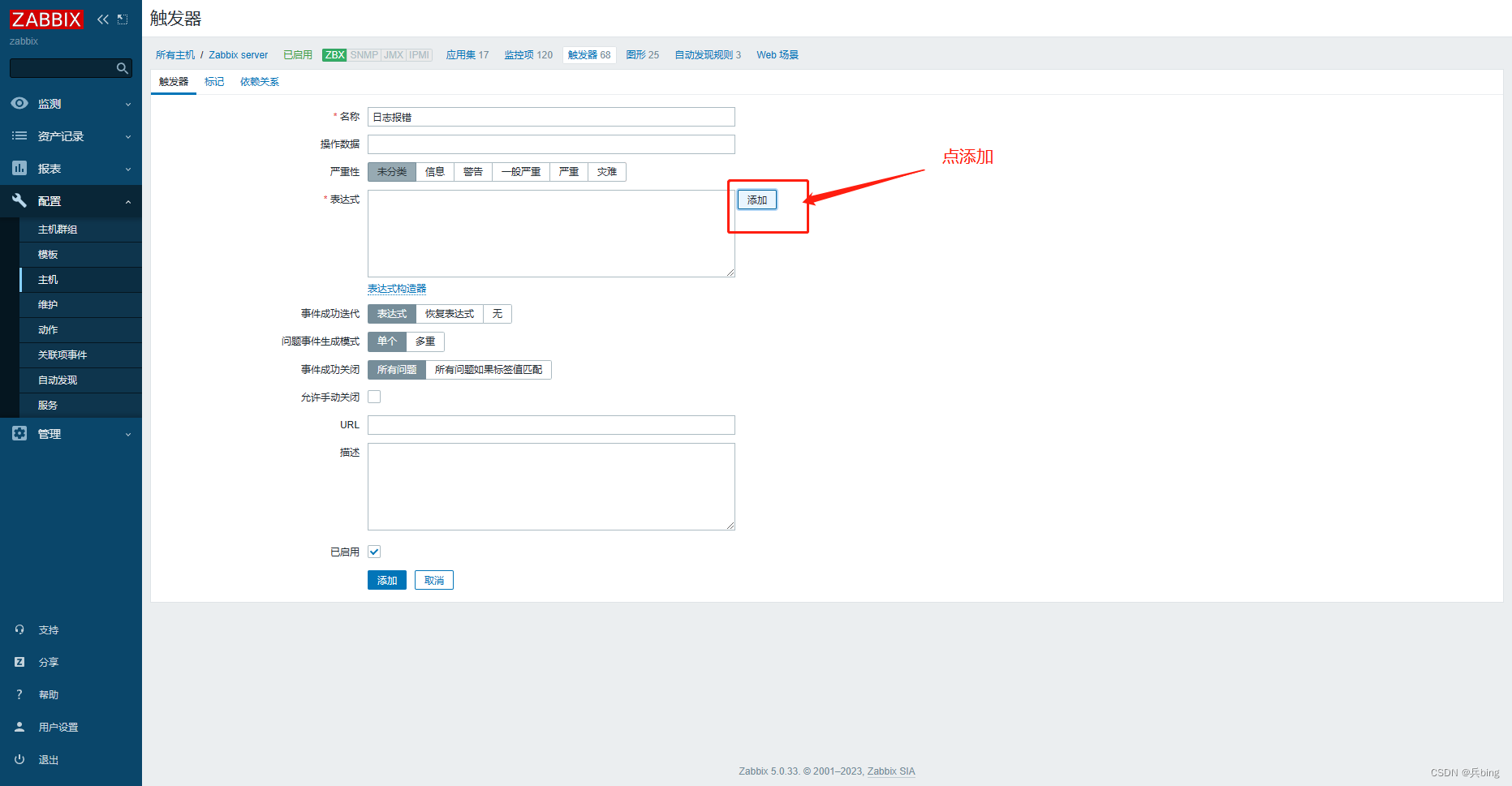The image size is (1512, 786).
Task: Open the 关联项事件 submenu item
Action: click(x=80, y=355)
